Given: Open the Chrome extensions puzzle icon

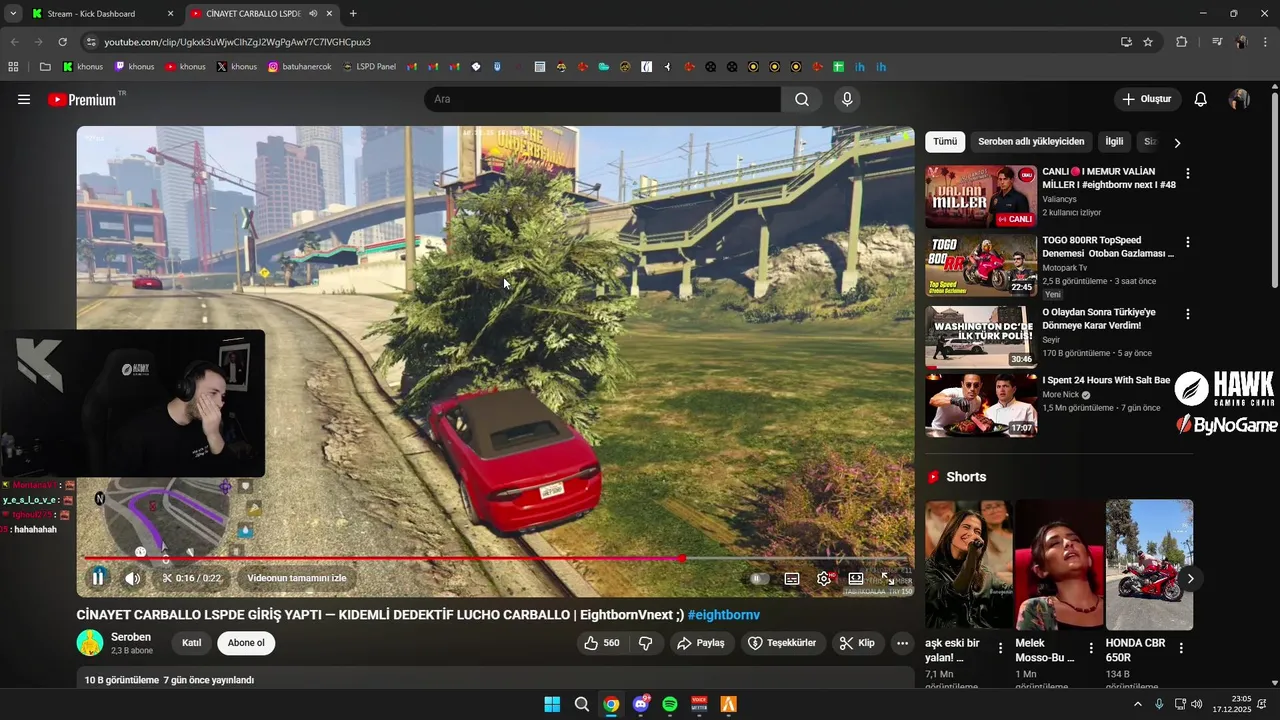Looking at the screenshot, I should coord(1182,42).
